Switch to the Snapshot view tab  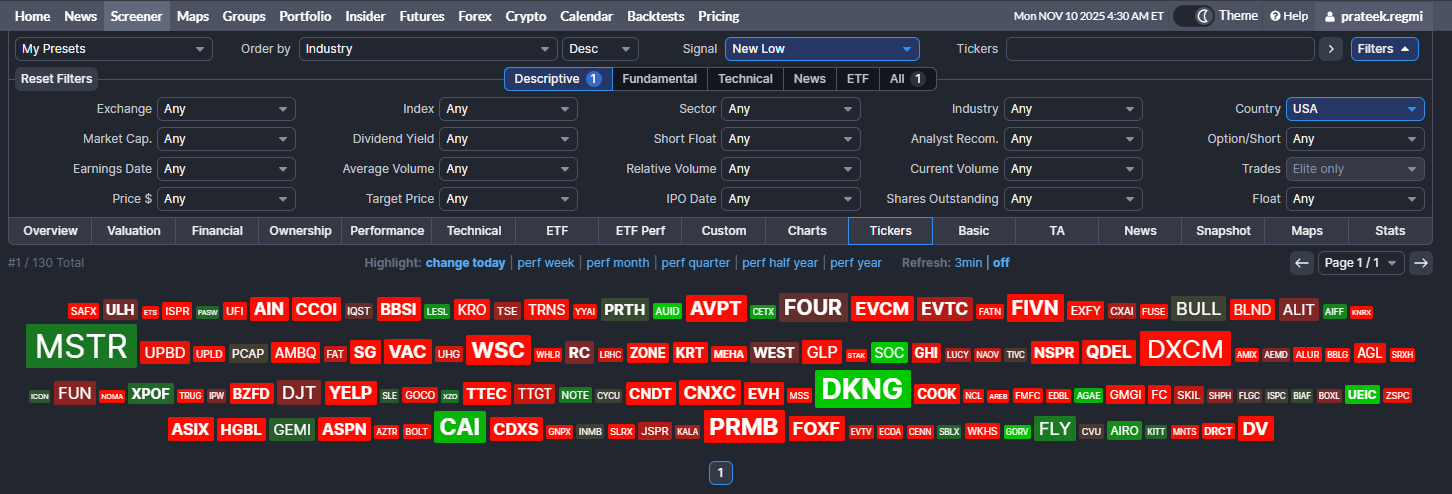(1223, 231)
